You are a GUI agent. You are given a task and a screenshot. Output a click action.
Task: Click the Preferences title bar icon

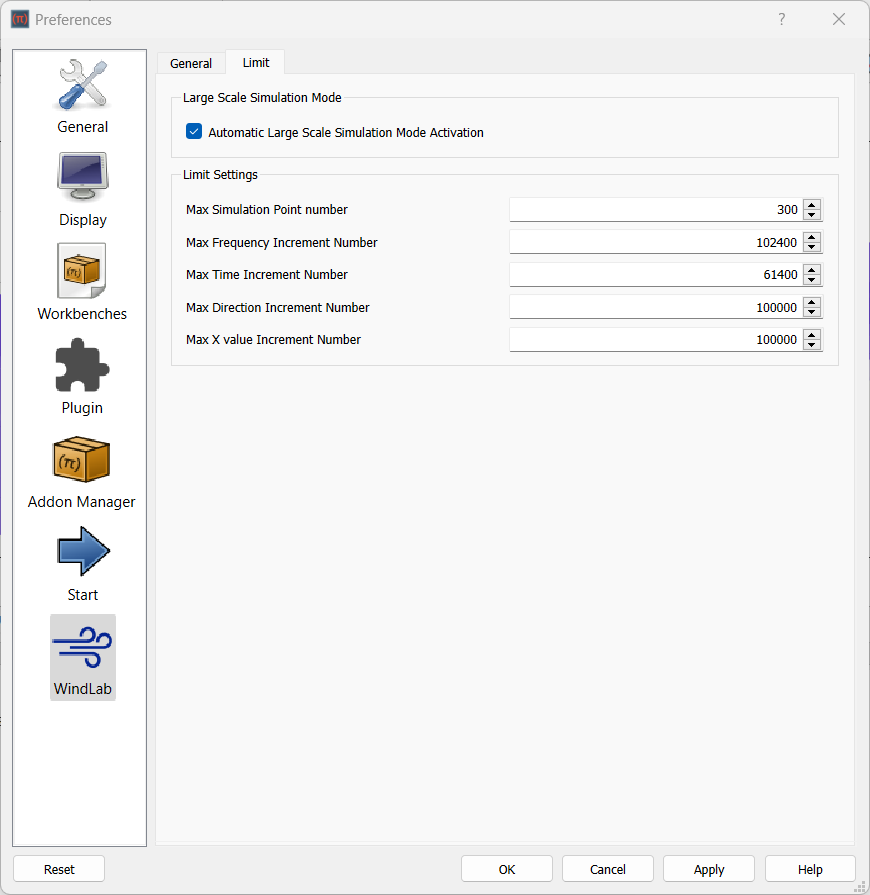coord(19,19)
